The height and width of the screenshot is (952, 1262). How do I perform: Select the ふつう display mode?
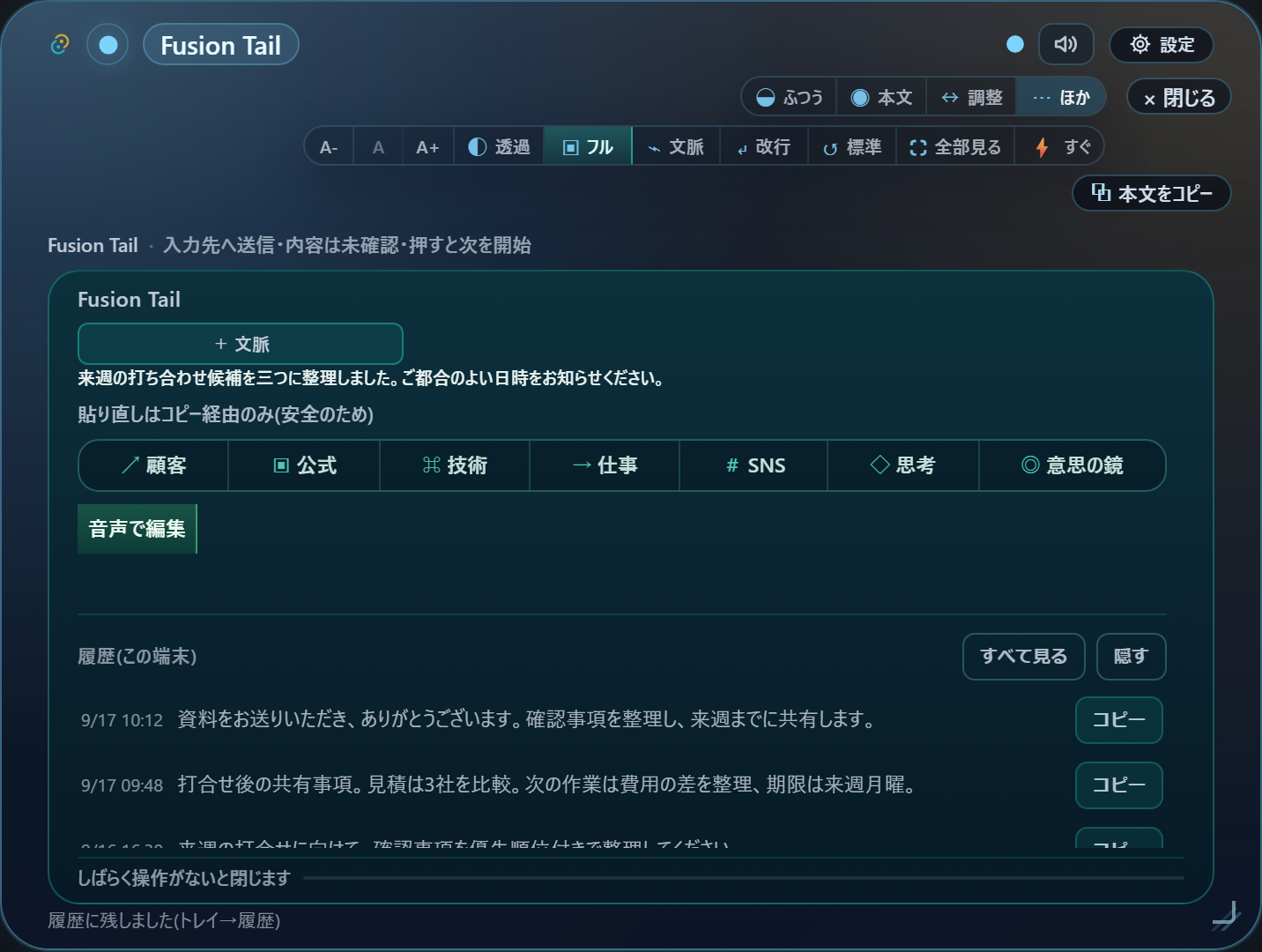[x=790, y=97]
